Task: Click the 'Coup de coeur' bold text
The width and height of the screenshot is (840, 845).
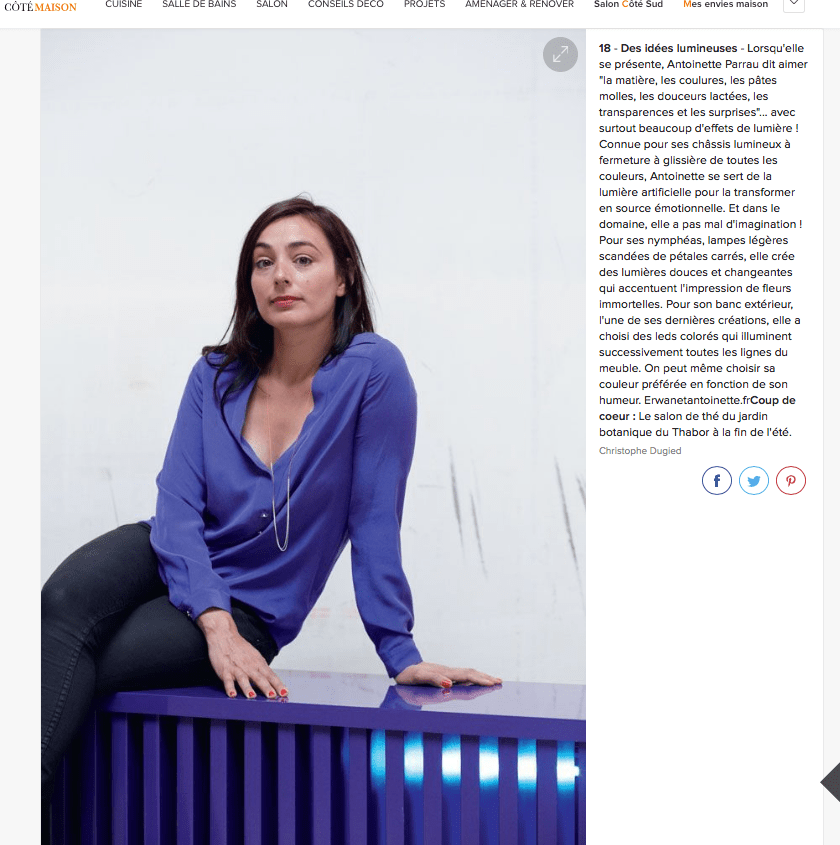Action: [x=697, y=408]
